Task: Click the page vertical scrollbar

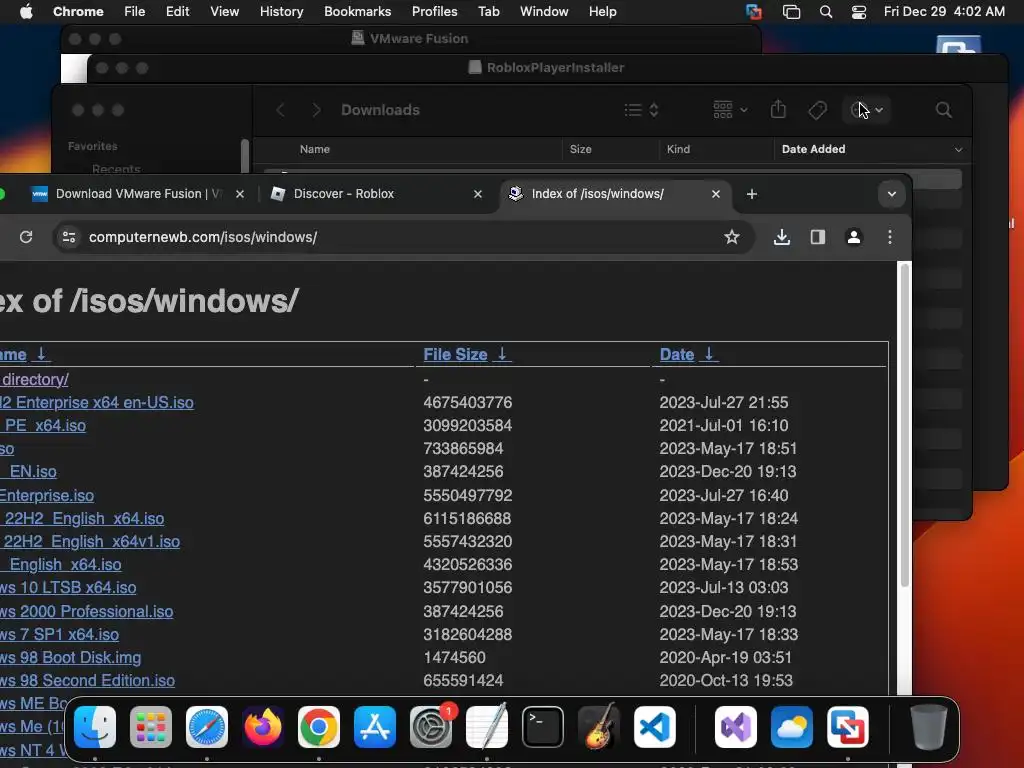Action: pos(904,424)
